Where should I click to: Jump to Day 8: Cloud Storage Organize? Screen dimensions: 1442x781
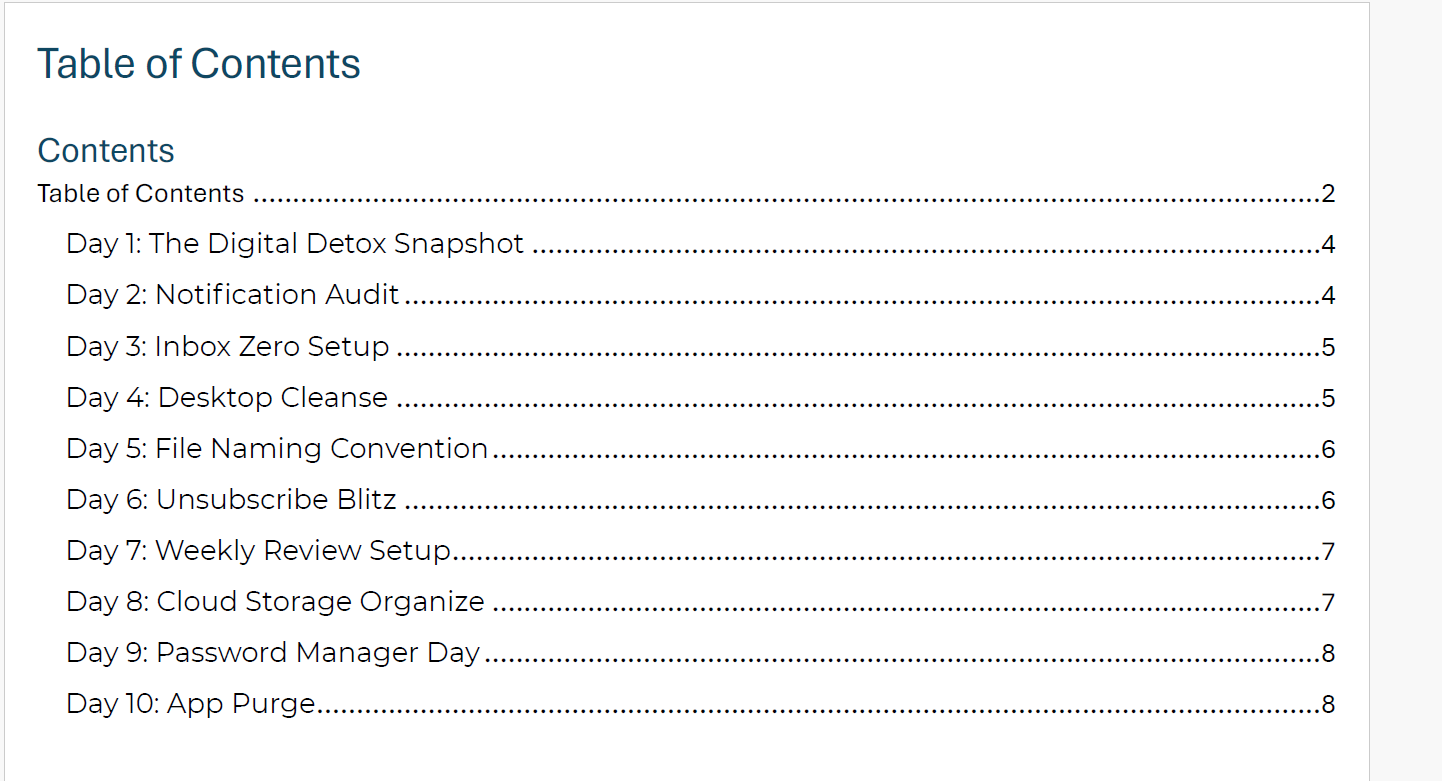[275, 602]
